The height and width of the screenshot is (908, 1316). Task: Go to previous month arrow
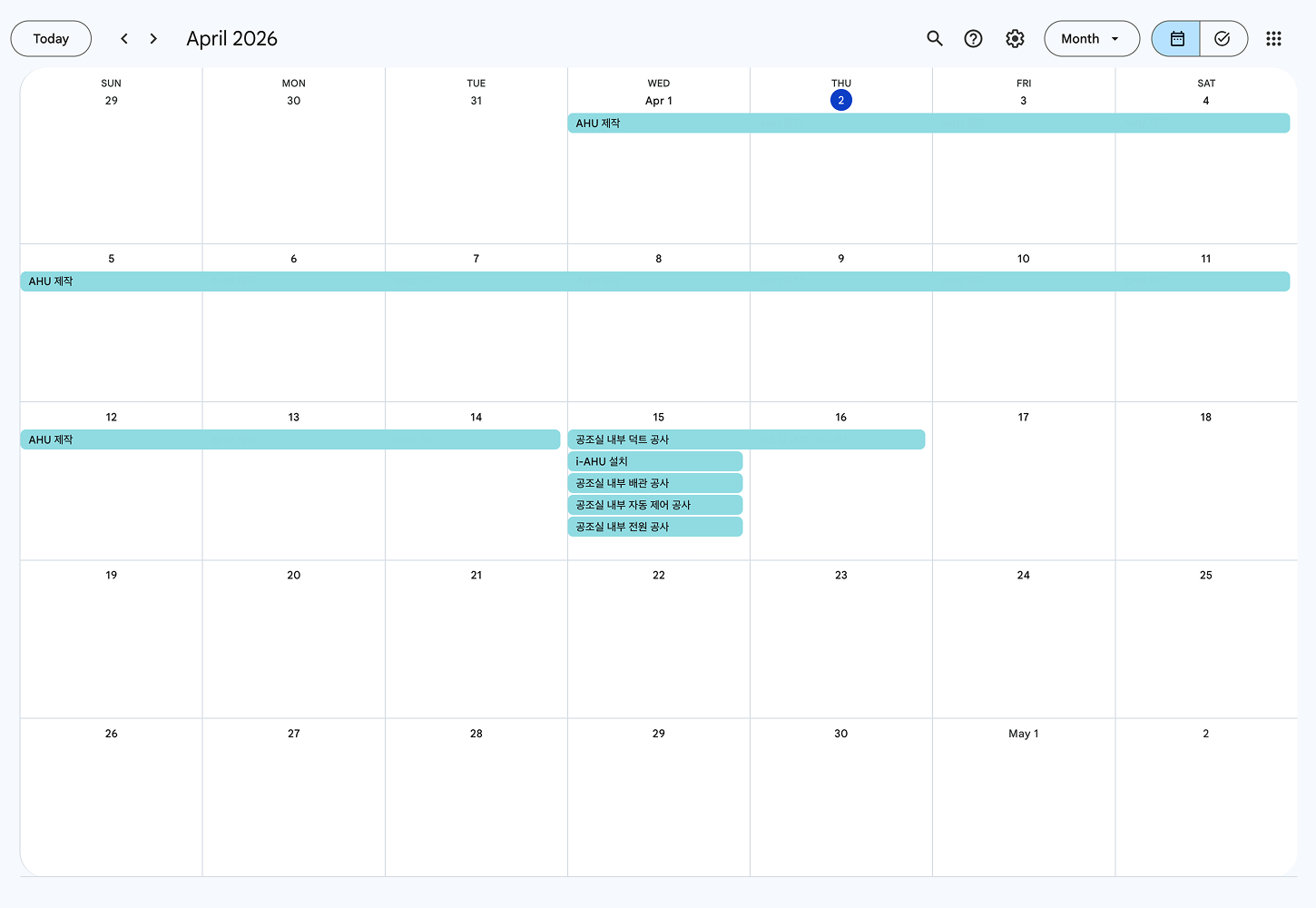point(124,38)
